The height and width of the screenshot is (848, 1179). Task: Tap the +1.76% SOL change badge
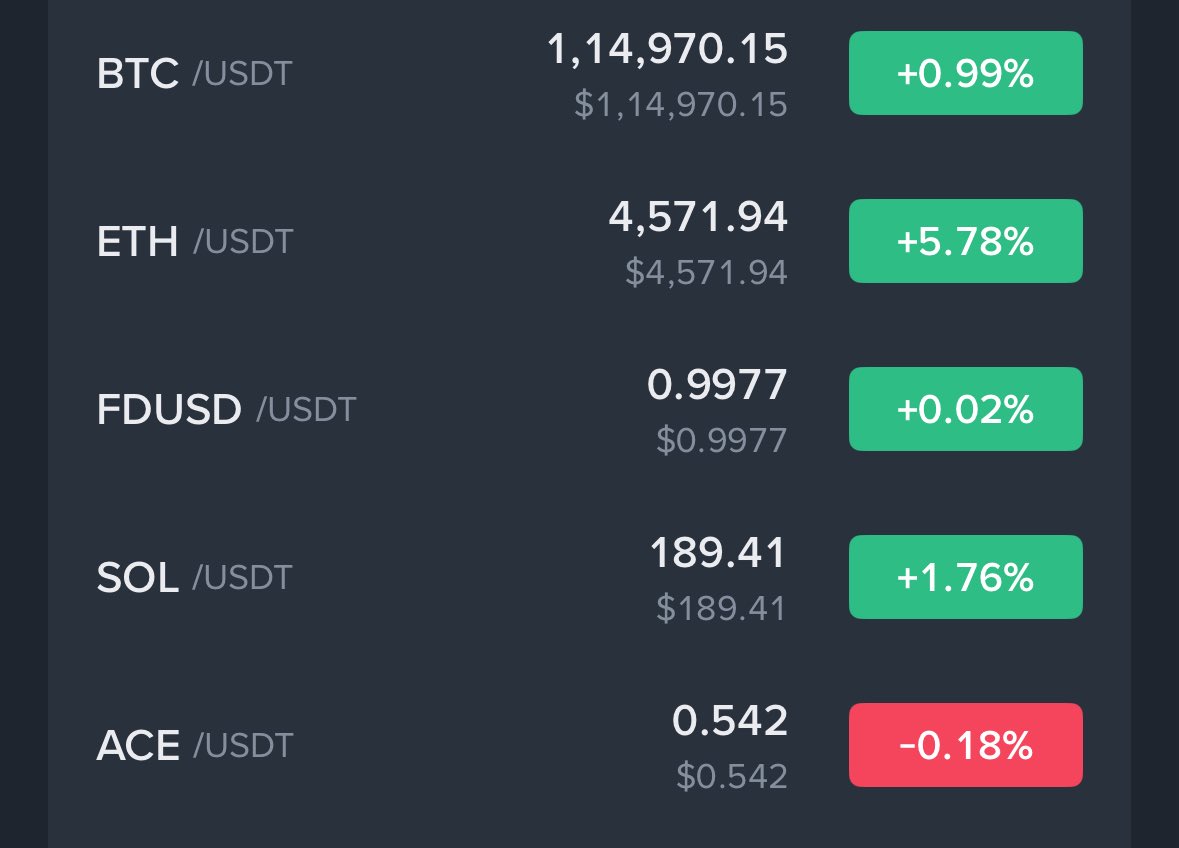[x=965, y=577]
